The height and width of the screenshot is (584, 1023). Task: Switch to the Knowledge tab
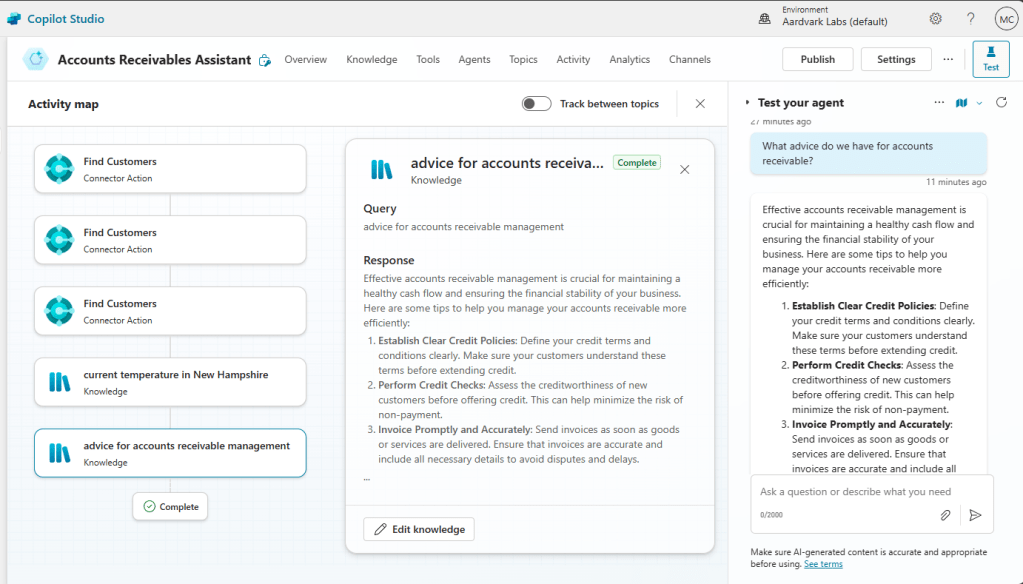pyautogui.click(x=371, y=60)
